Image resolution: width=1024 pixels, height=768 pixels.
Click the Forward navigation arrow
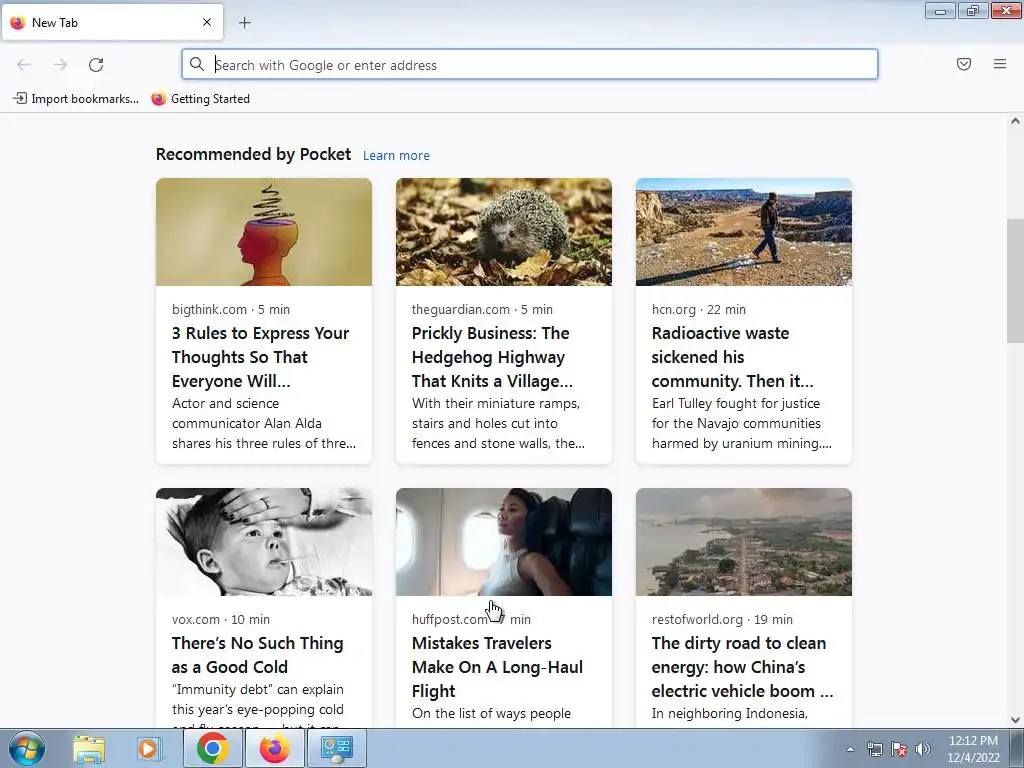[60, 65]
